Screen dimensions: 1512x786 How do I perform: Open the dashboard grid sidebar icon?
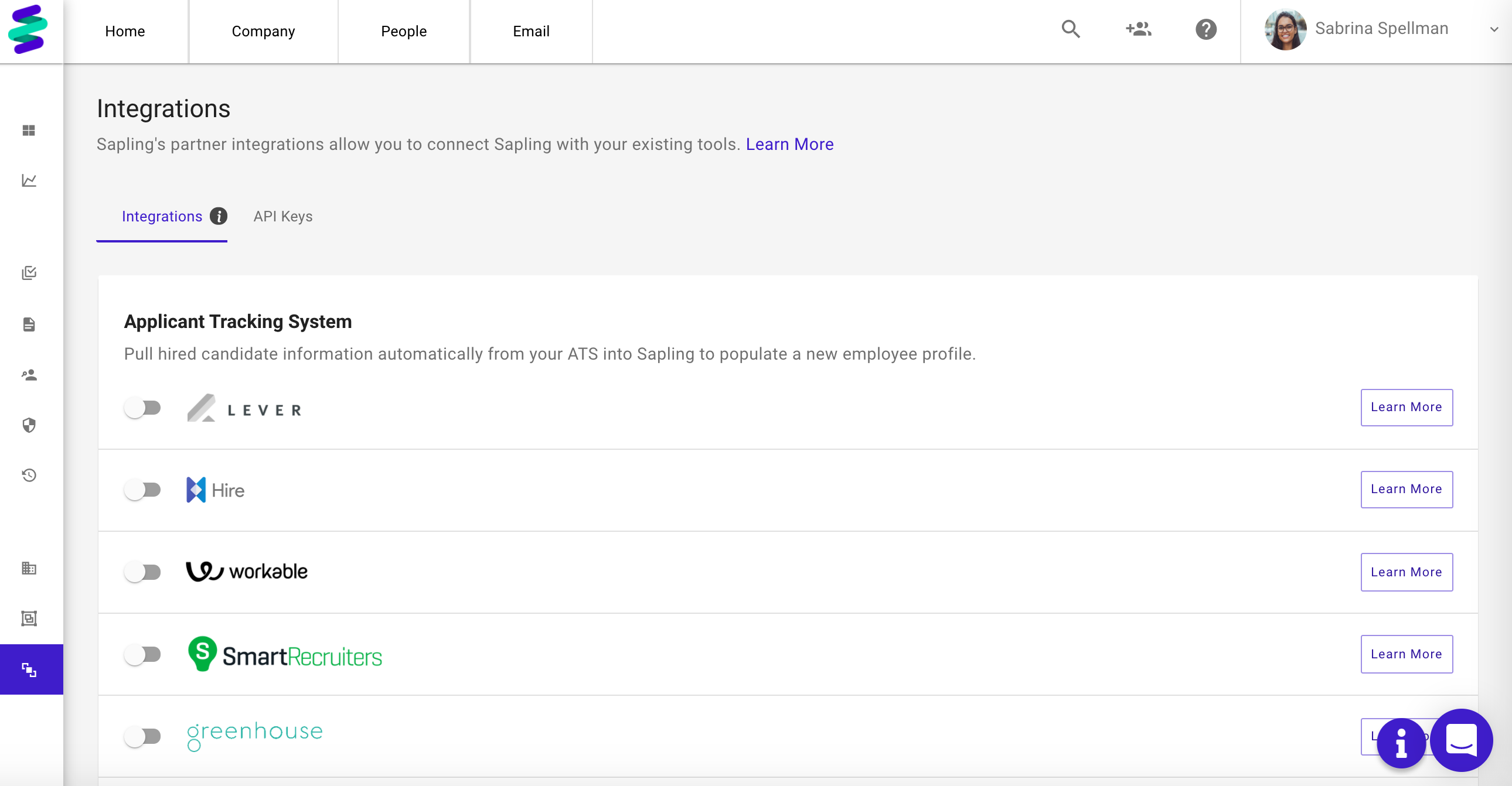[29, 130]
